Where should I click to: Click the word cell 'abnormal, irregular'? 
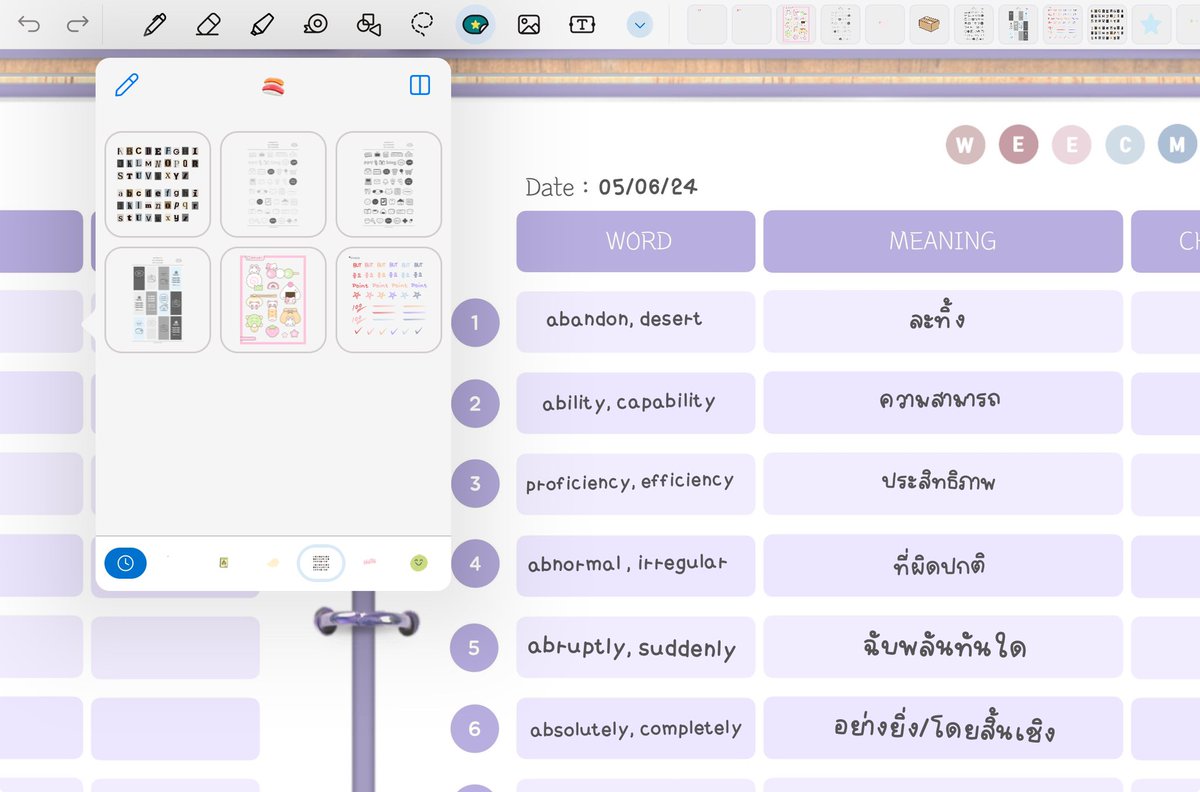click(636, 565)
